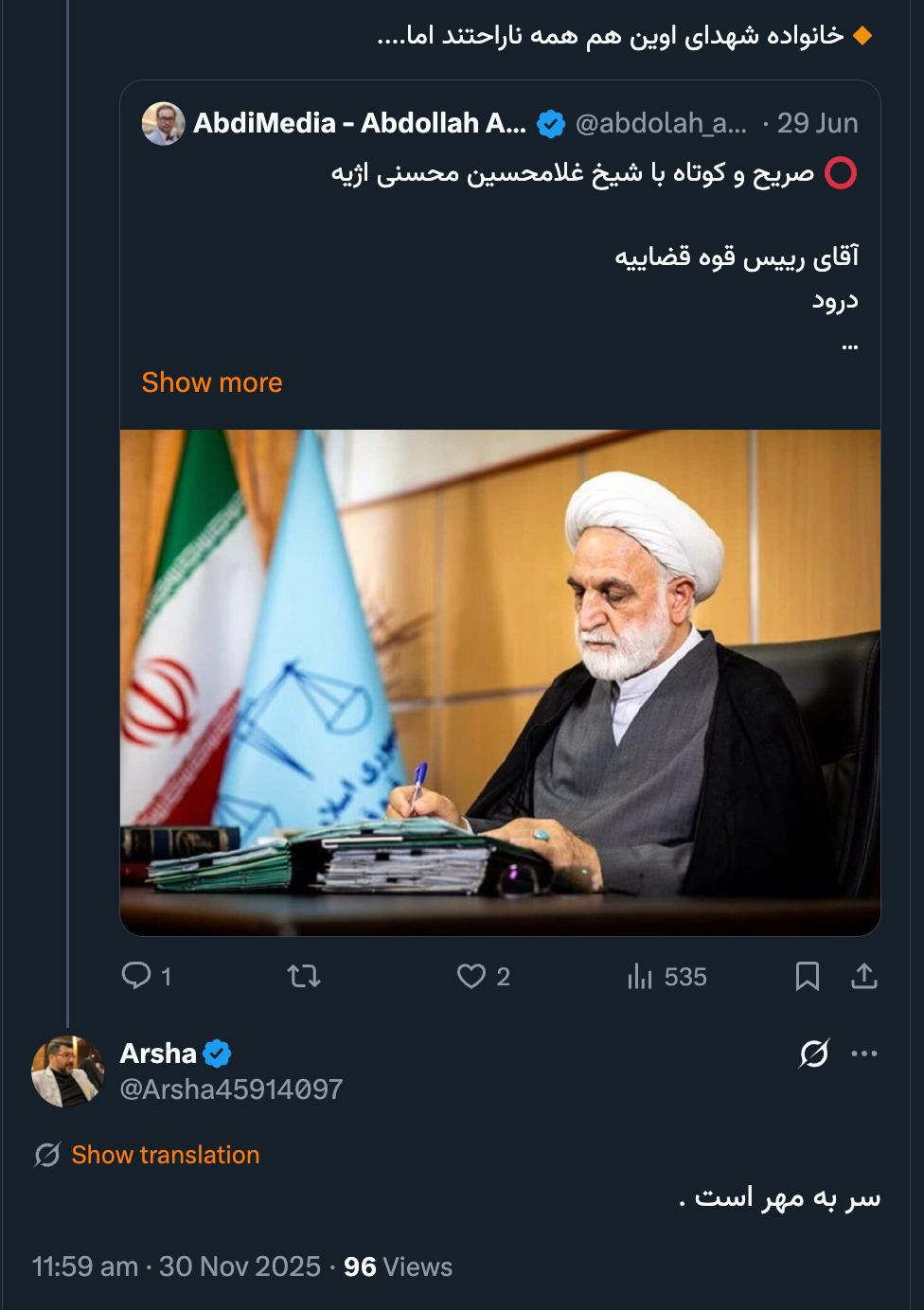The width and height of the screenshot is (924, 1310).
Task: Open Grok actions icon next to more options
Action: click(x=814, y=1051)
